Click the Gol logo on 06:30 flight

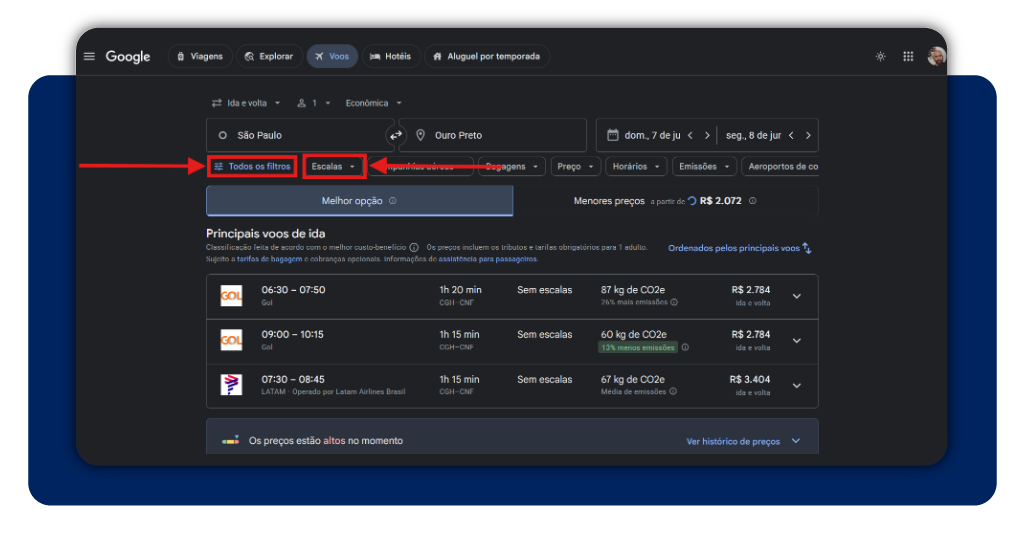pyautogui.click(x=231, y=296)
